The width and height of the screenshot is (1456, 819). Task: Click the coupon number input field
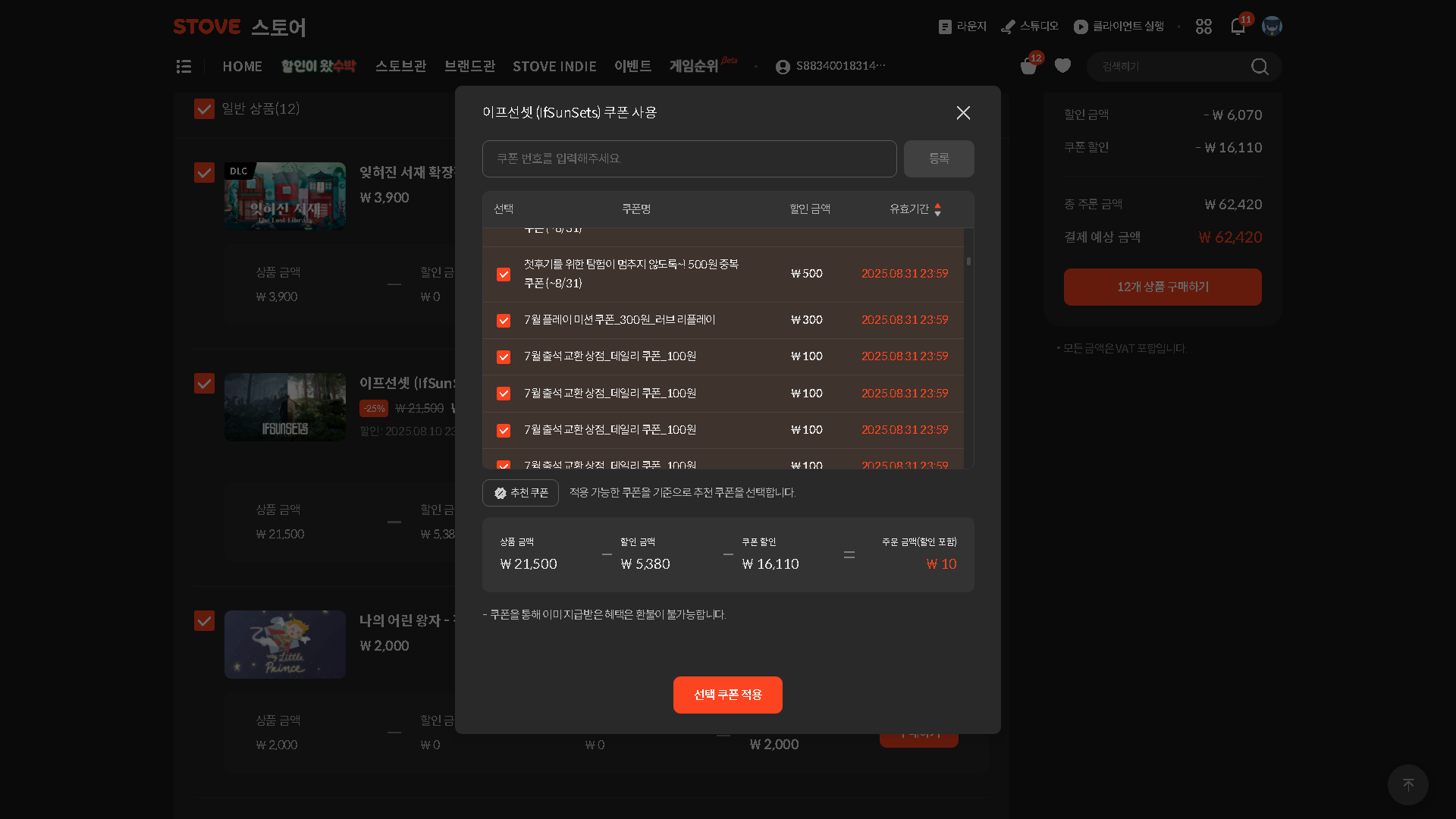689,158
